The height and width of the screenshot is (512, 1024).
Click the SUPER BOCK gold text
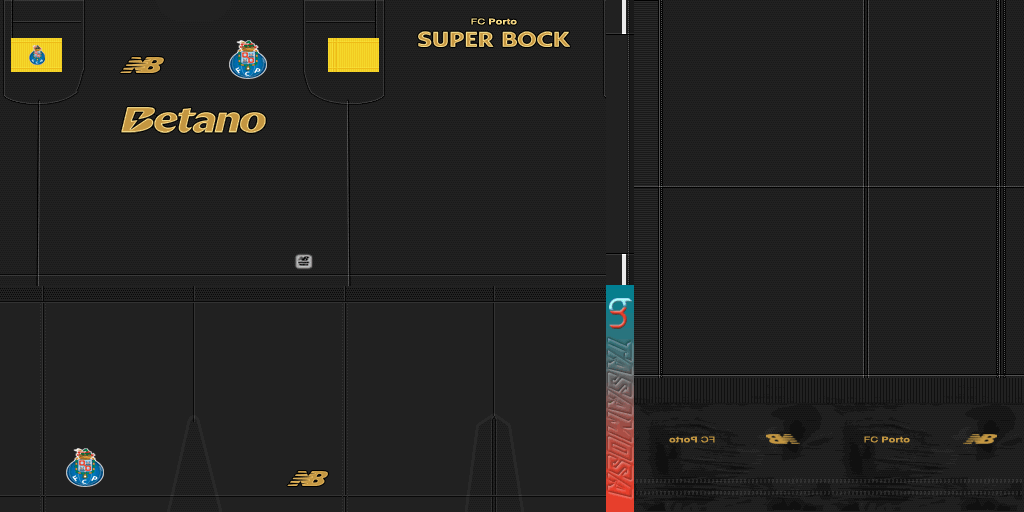coord(493,40)
